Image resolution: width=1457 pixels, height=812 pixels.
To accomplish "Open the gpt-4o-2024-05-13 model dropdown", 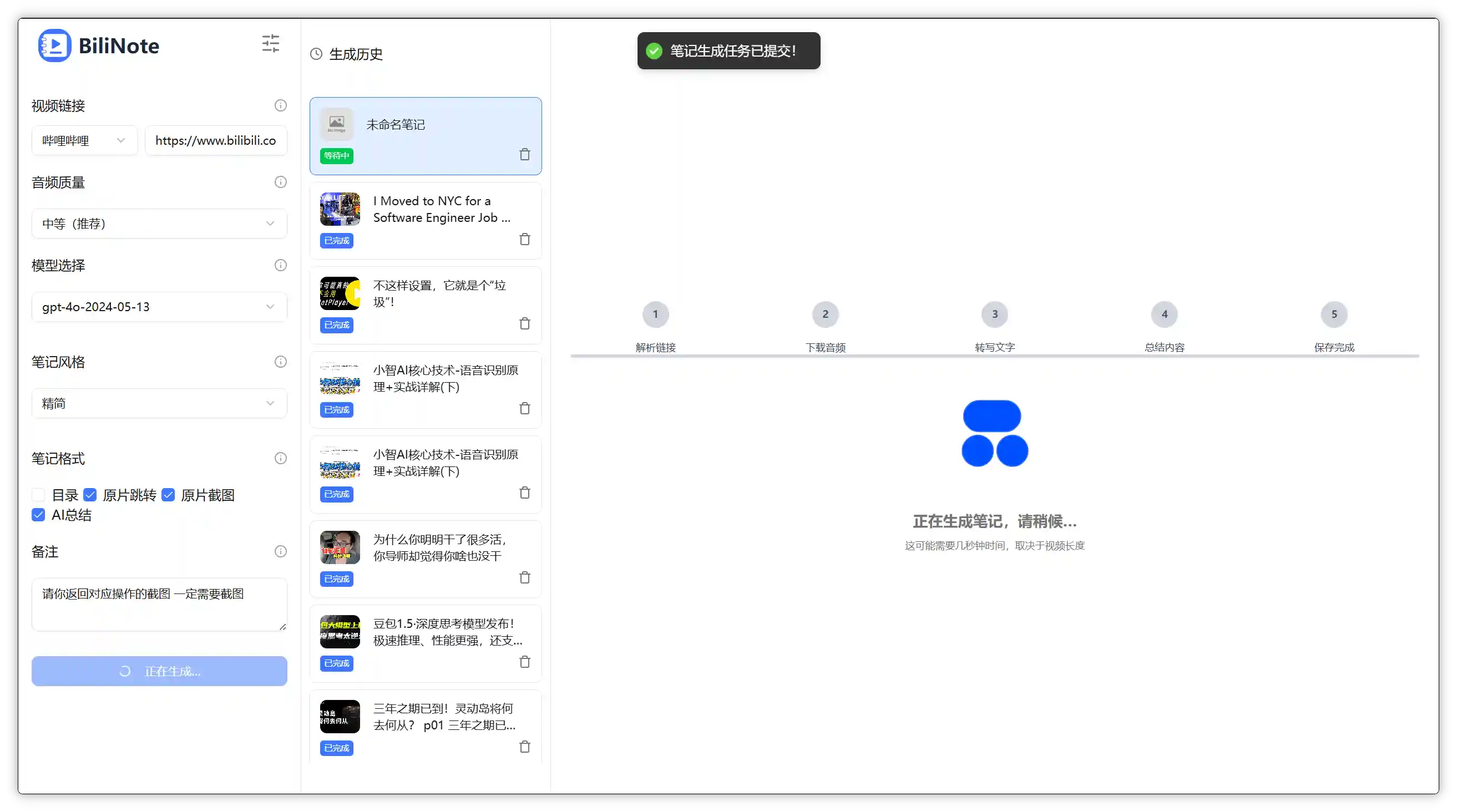I will click(159, 307).
